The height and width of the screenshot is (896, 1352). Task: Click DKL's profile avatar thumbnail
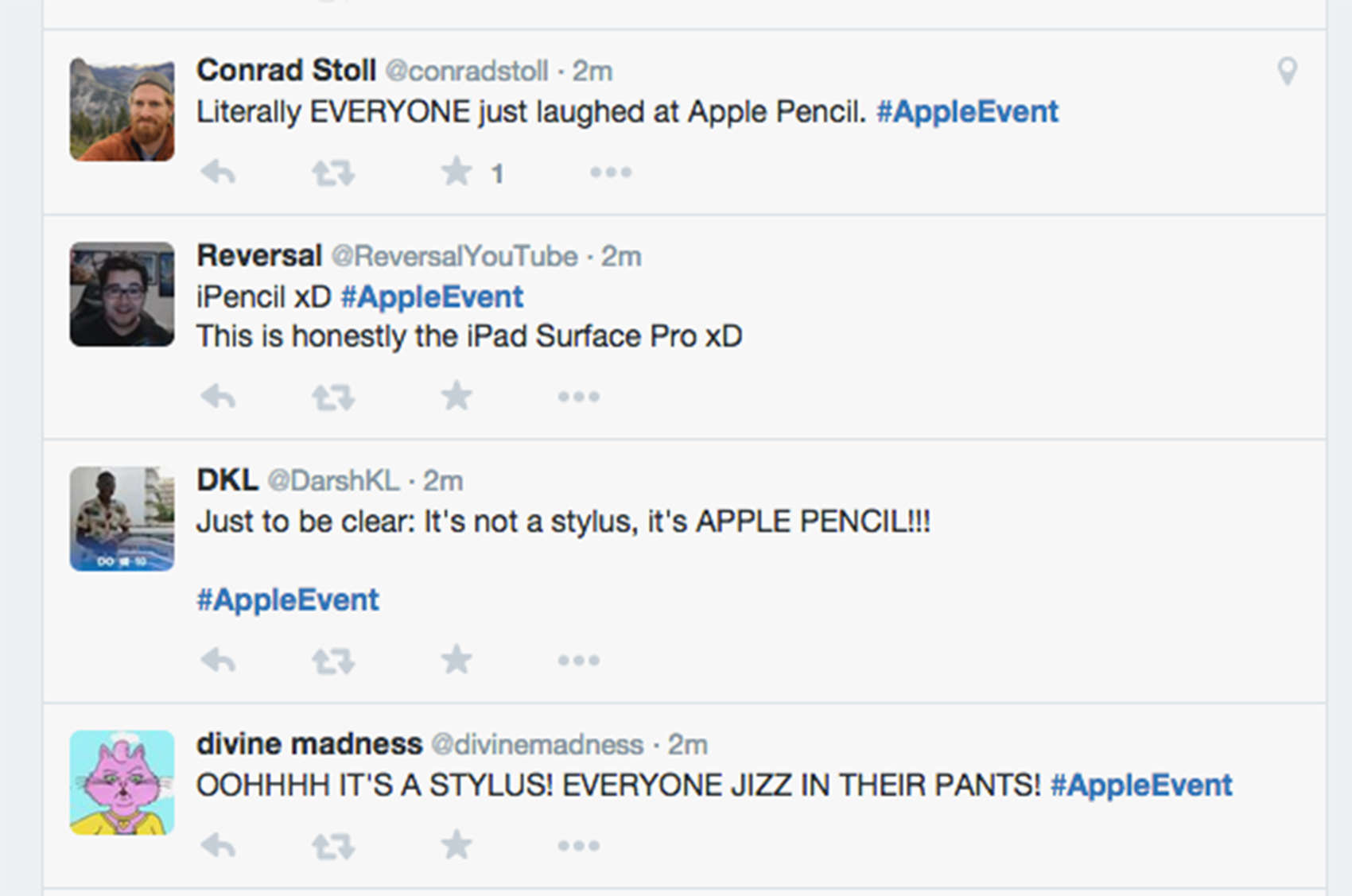pos(122,518)
